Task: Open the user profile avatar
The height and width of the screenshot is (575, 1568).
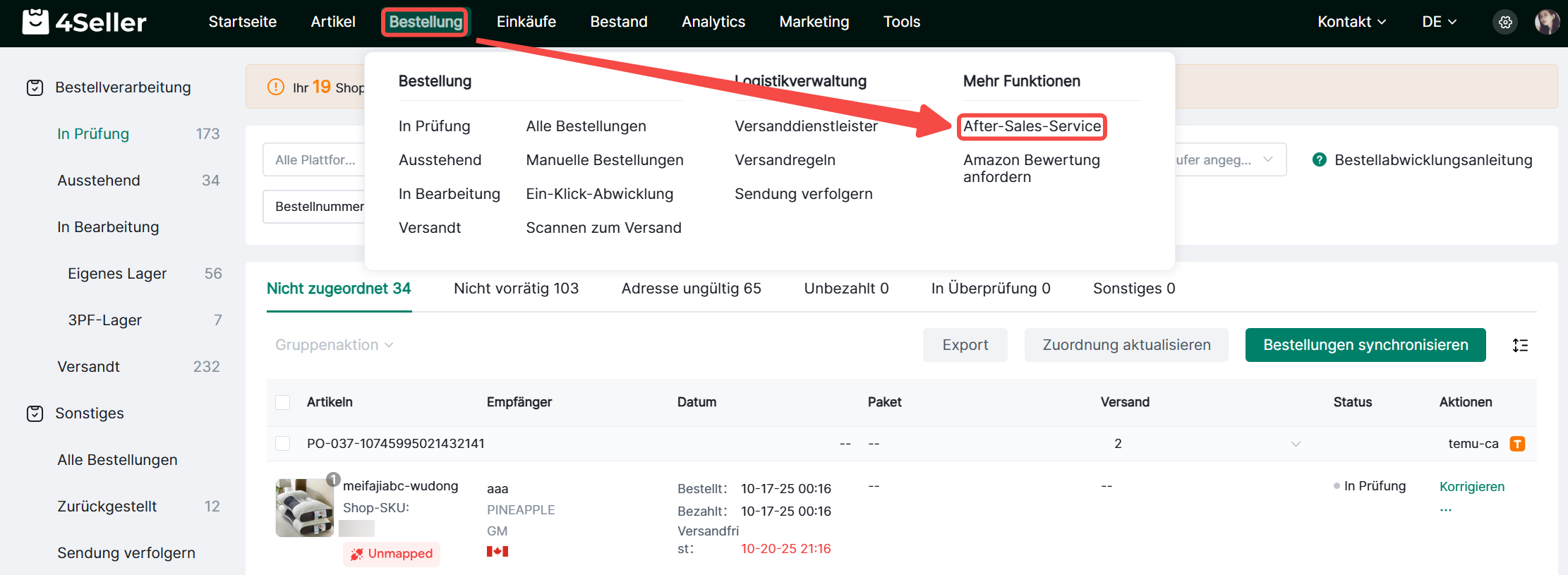Action: pos(1546,22)
